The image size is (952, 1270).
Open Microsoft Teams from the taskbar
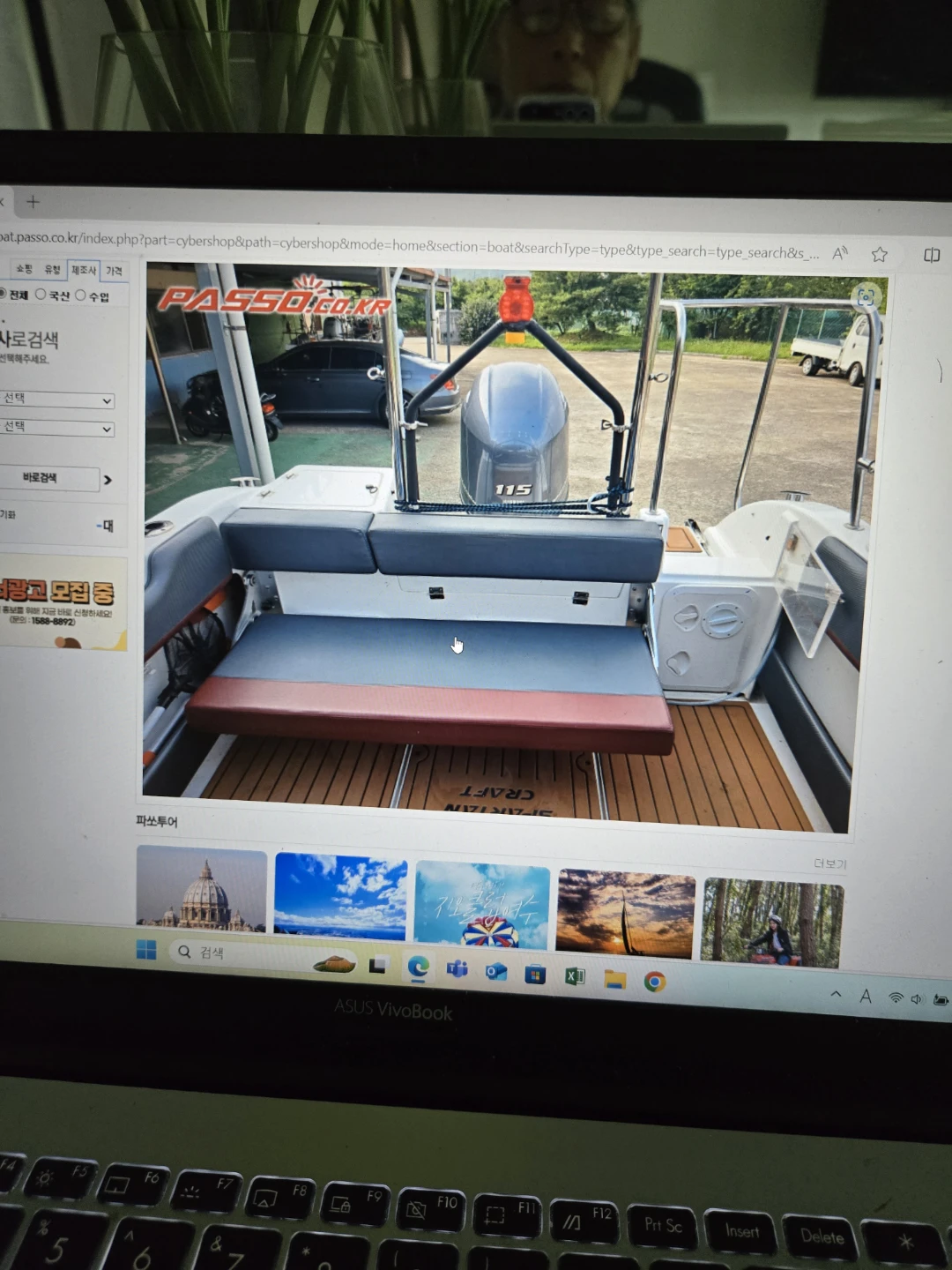coord(457,969)
